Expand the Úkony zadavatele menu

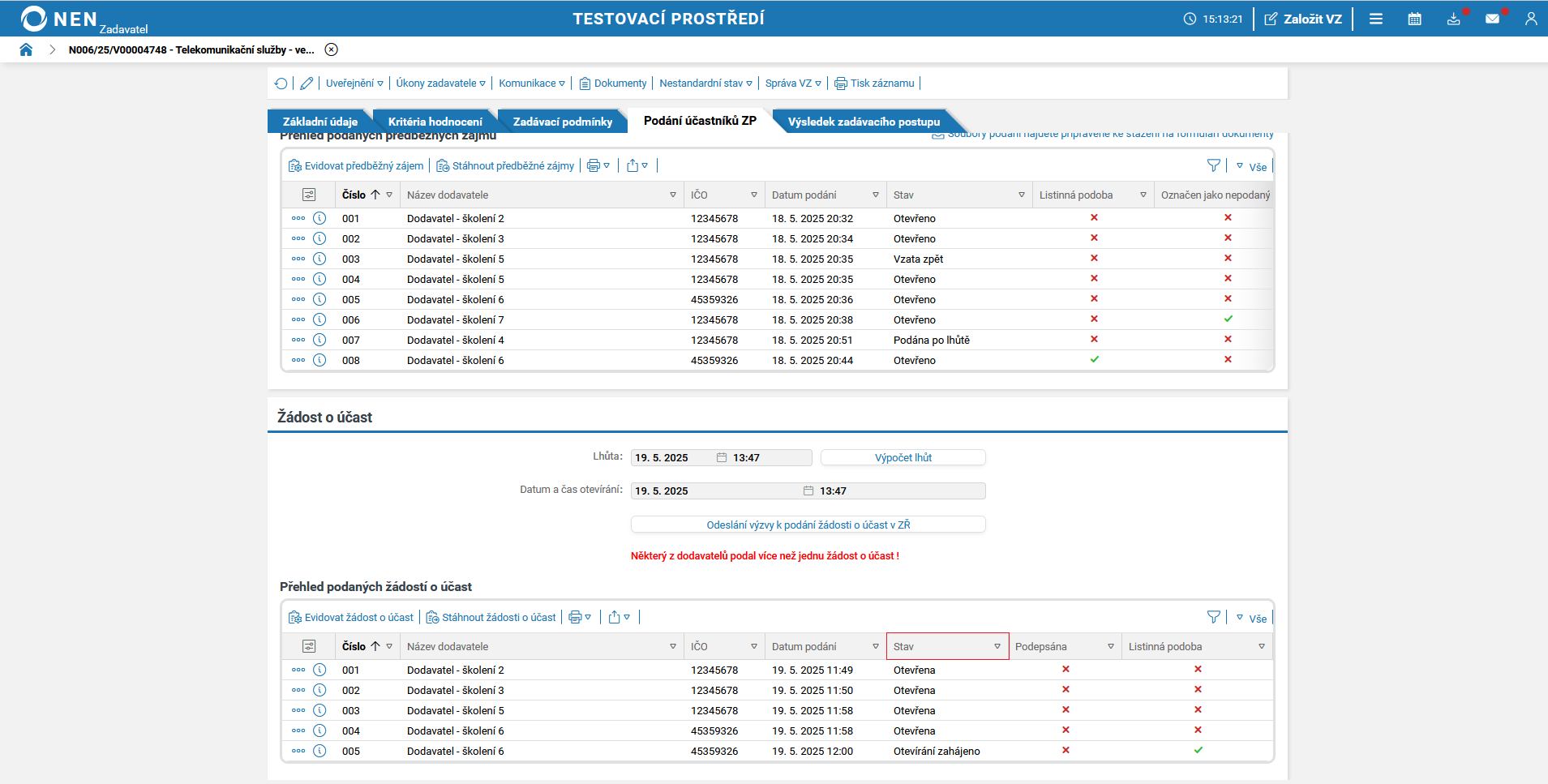click(440, 84)
